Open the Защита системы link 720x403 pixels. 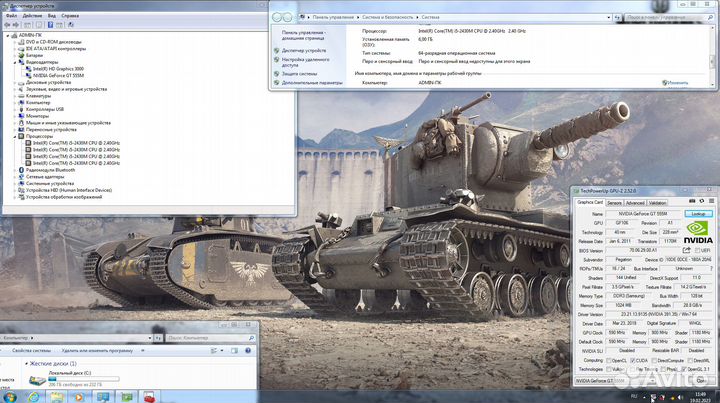[299, 74]
